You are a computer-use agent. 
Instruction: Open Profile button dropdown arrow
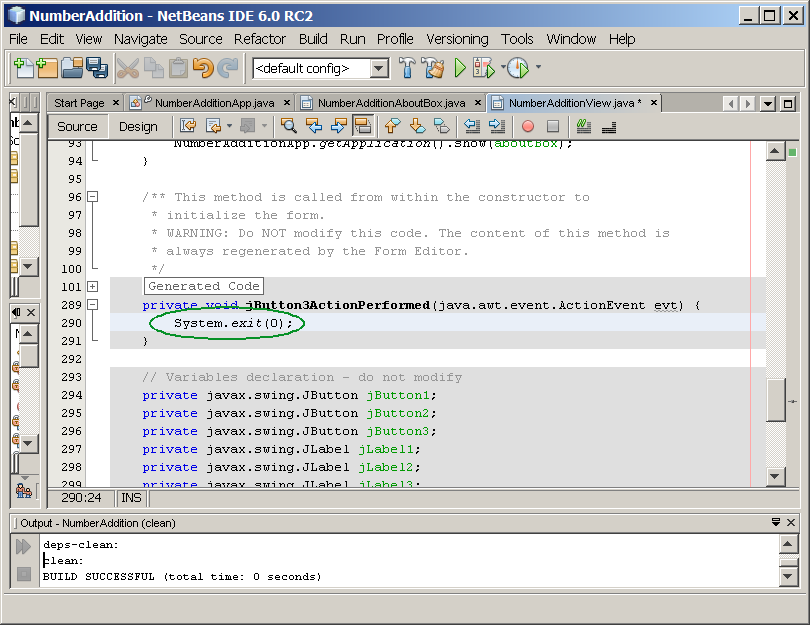click(538, 67)
